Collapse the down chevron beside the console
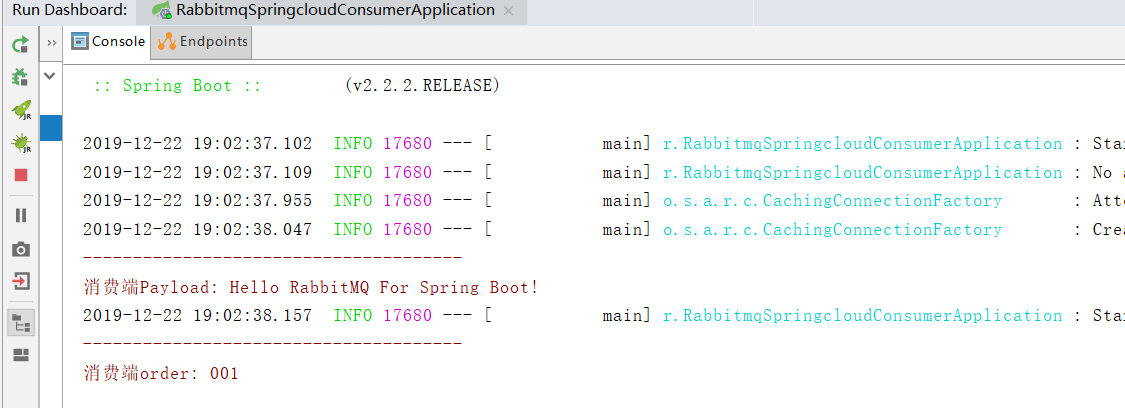Screen dimensions: 1125x408 coord(50,75)
